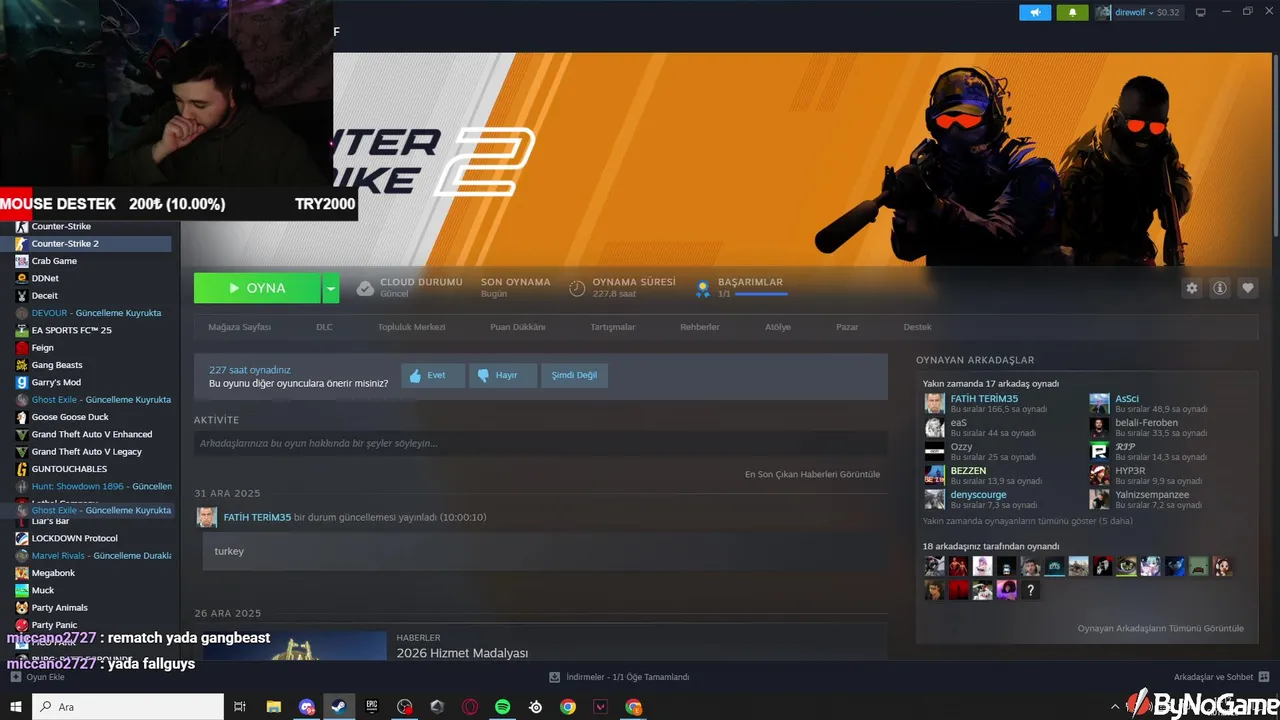The image size is (1280, 720).
Task: Open Task View on taskbar
Action: click(x=240, y=707)
